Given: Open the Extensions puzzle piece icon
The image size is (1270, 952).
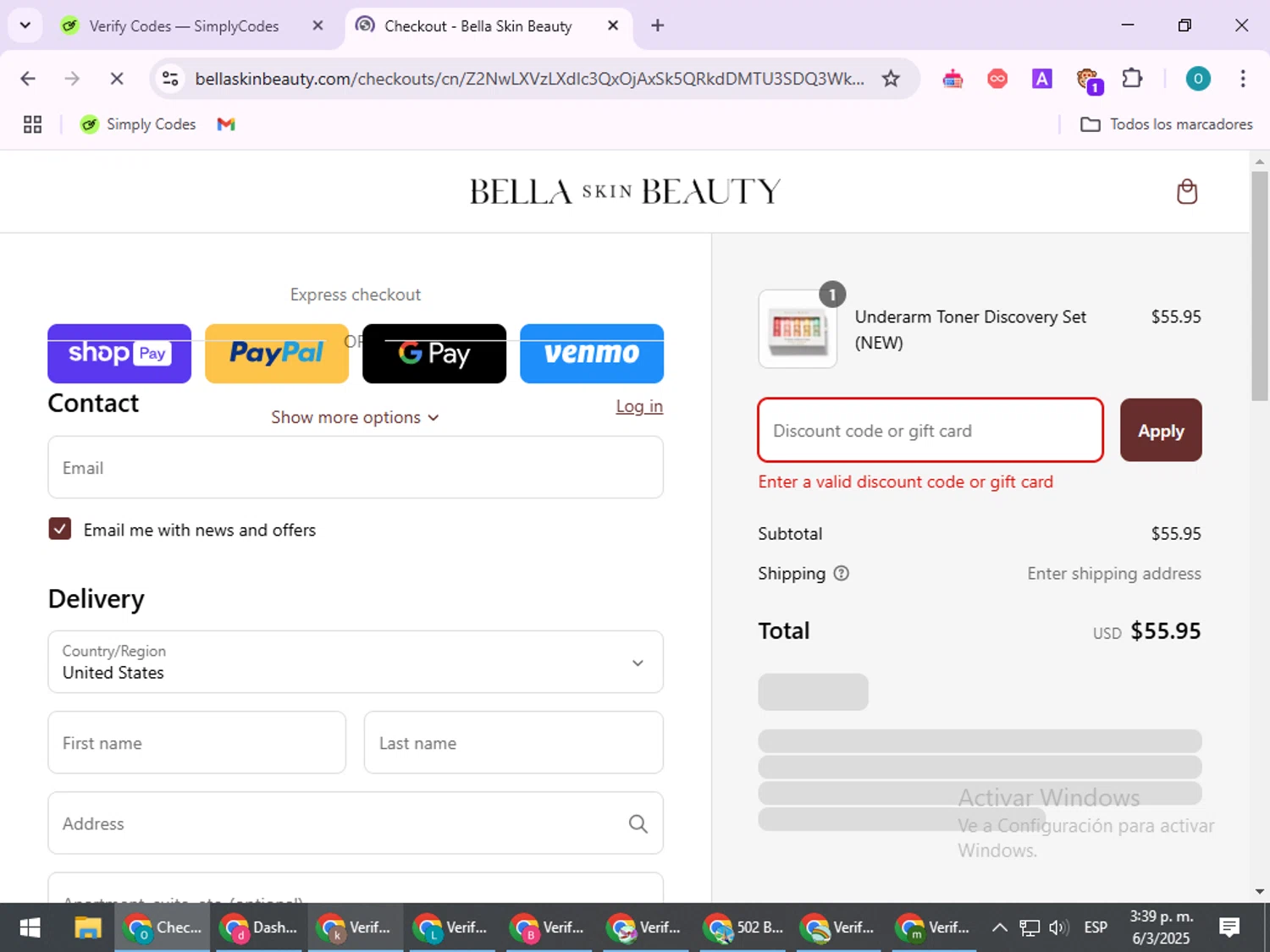Looking at the screenshot, I should tap(1132, 79).
